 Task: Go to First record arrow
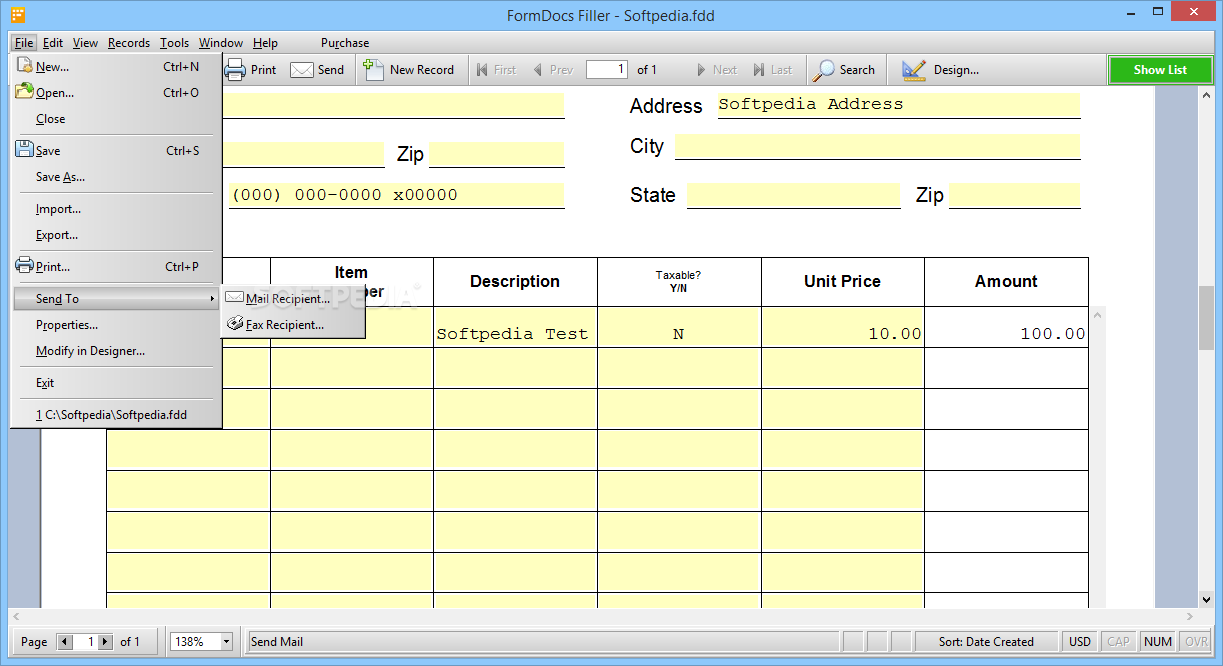pos(482,70)
